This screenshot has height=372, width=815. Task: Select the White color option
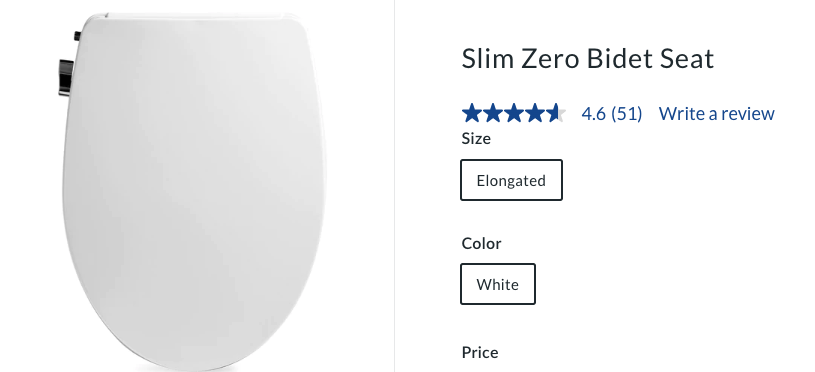pos(498,284)
